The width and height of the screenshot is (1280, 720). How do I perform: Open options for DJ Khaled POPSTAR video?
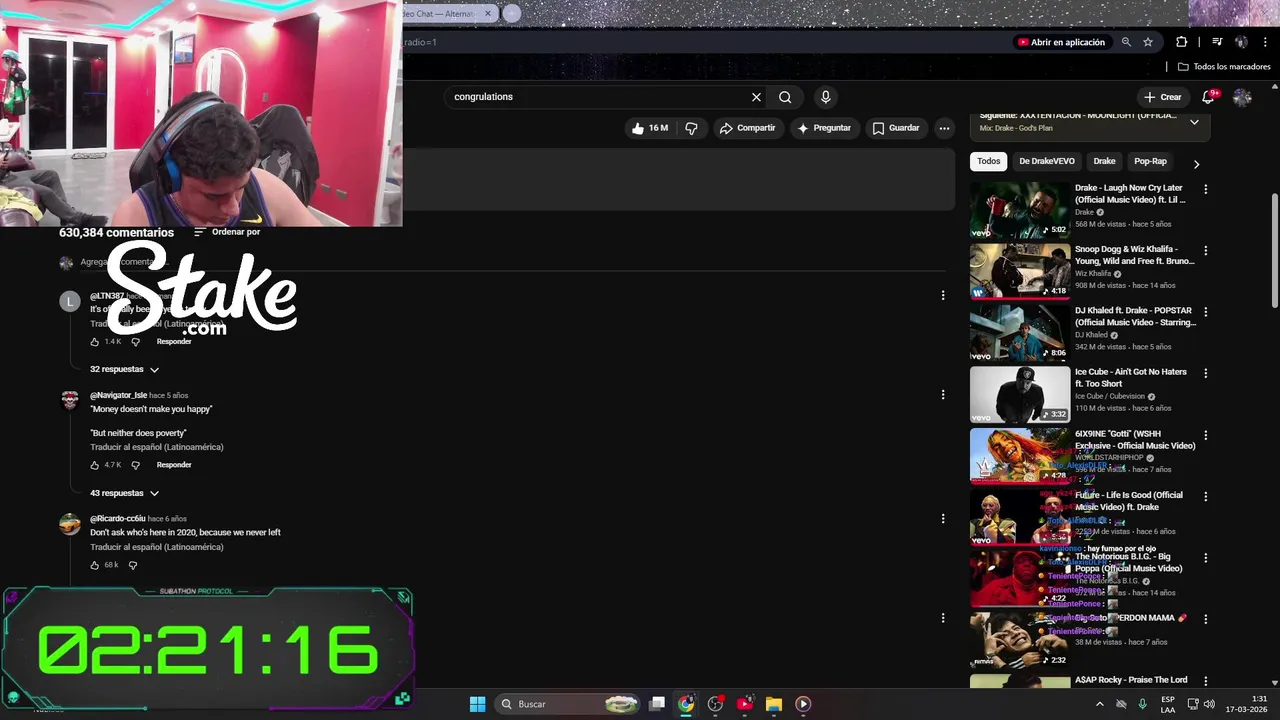tap(1205, 312)
